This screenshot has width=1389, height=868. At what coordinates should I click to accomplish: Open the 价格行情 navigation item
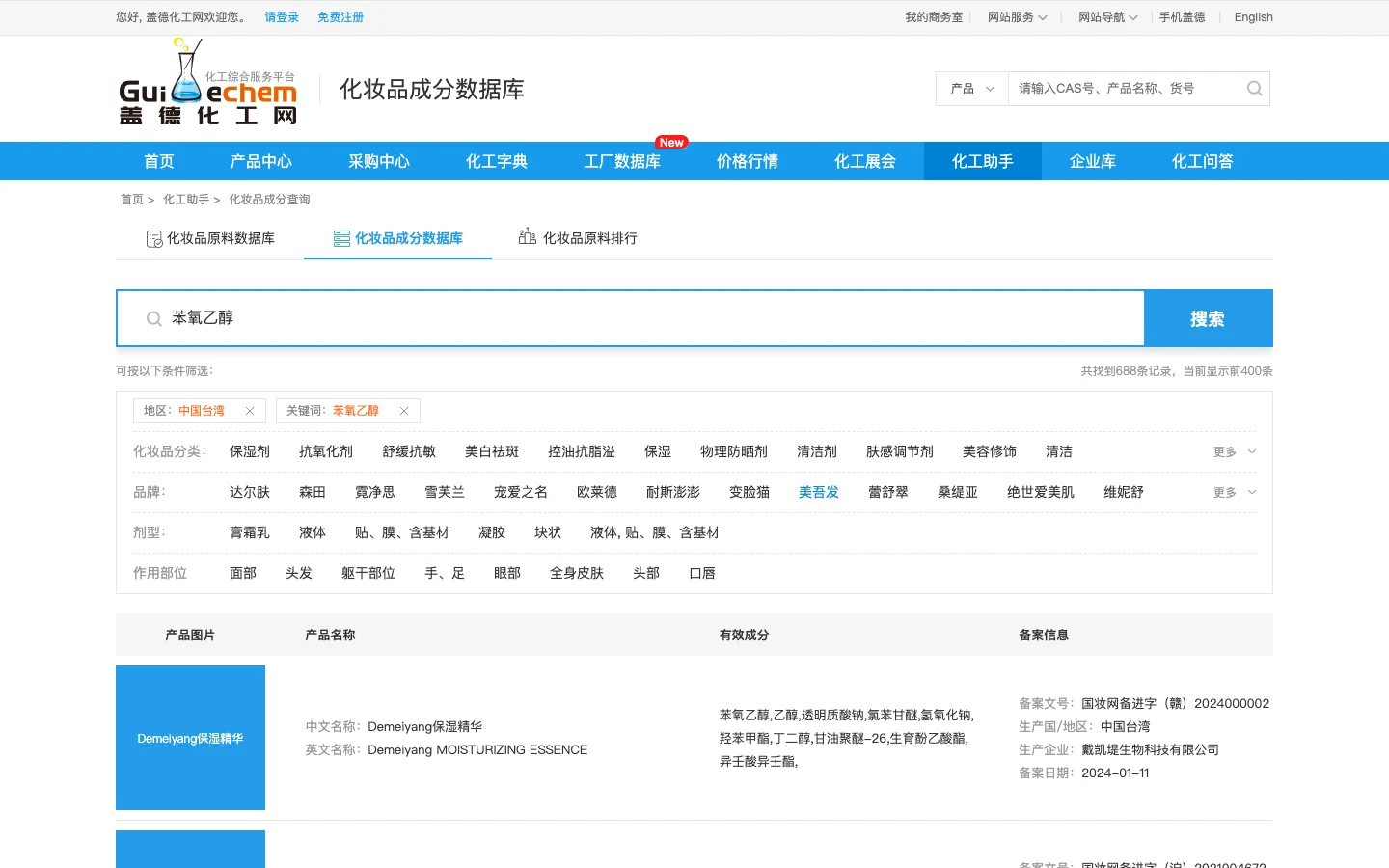coord(748,161)
